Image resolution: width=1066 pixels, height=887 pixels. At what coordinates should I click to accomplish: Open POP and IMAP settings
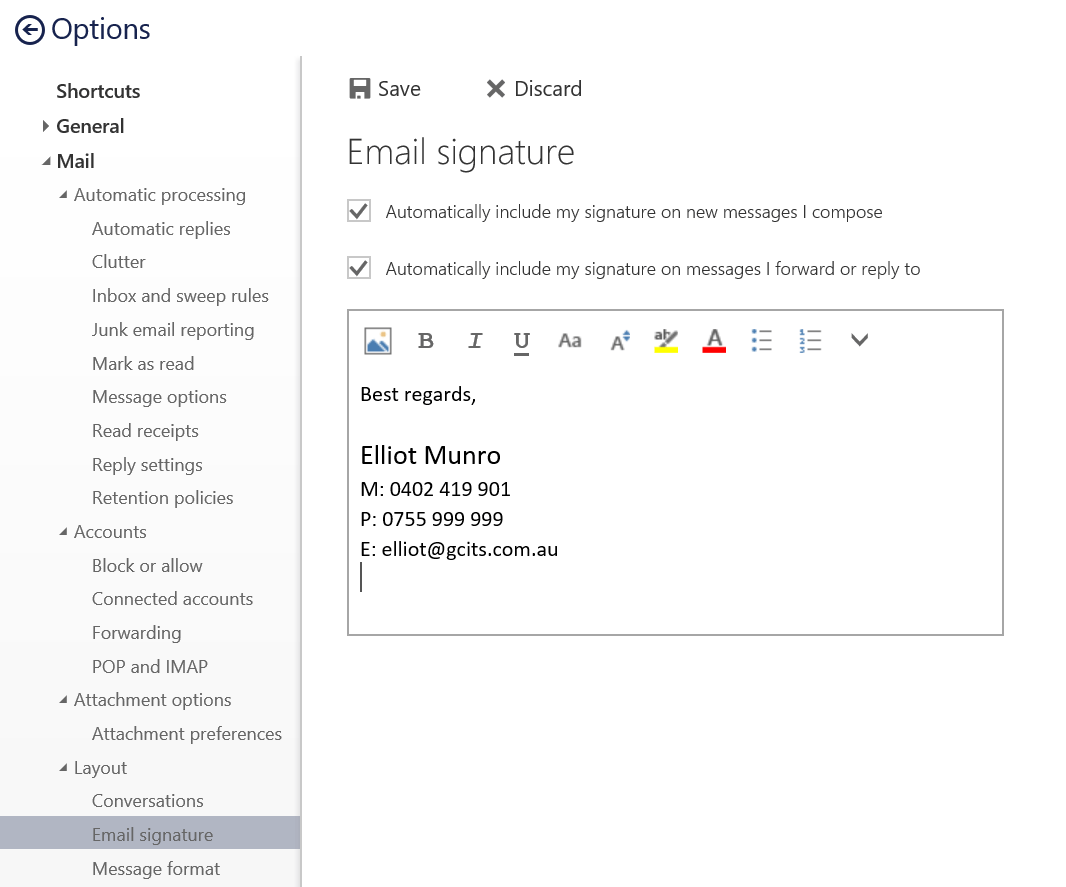(150, 667)
